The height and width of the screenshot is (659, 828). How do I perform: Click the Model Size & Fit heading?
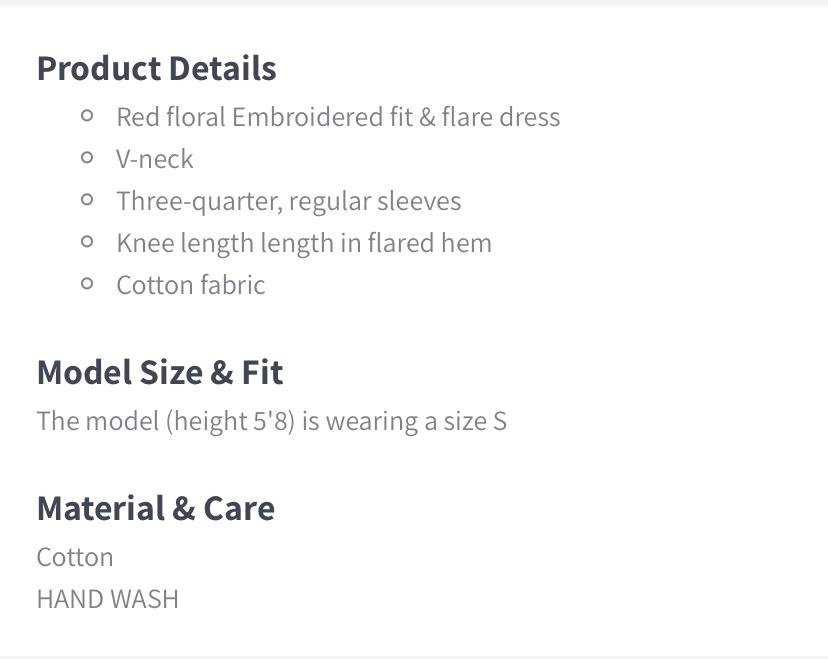click(x=159, y=373)
